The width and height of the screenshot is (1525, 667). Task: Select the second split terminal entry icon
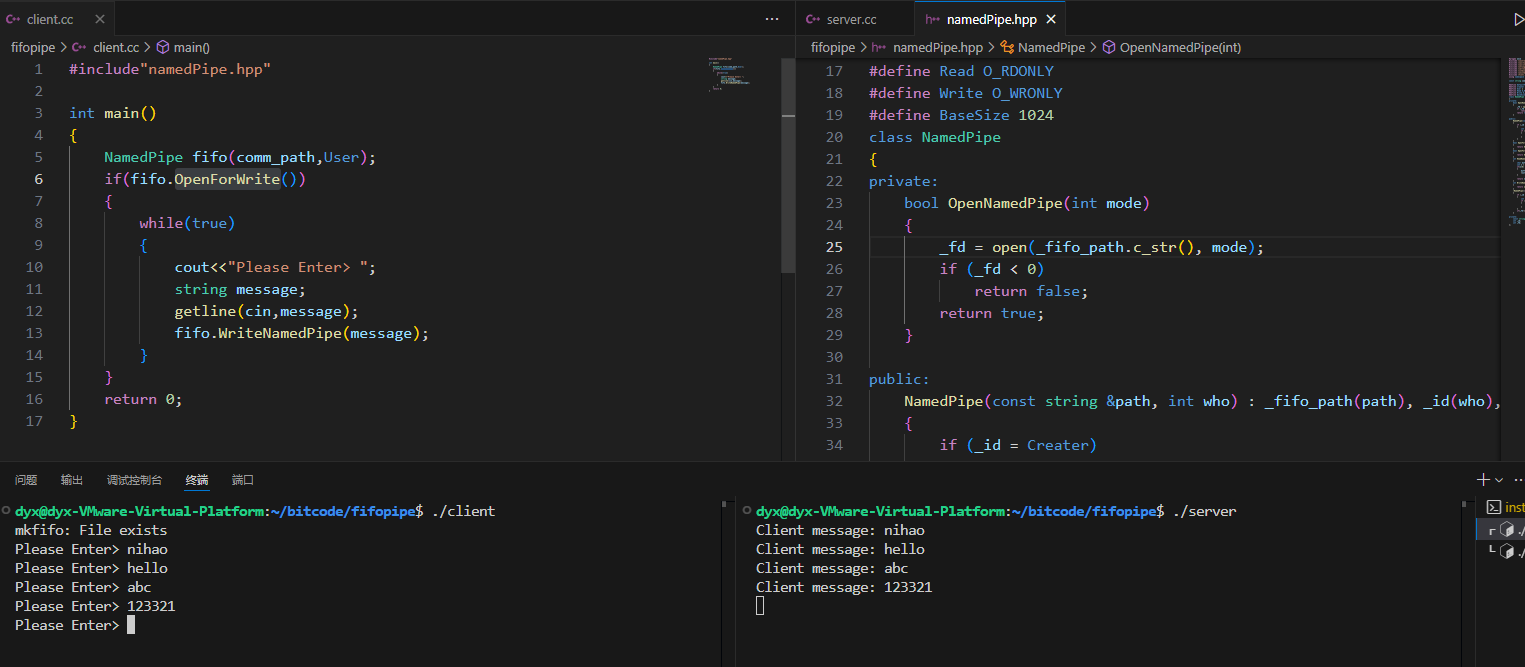(x=1507, y=551)
